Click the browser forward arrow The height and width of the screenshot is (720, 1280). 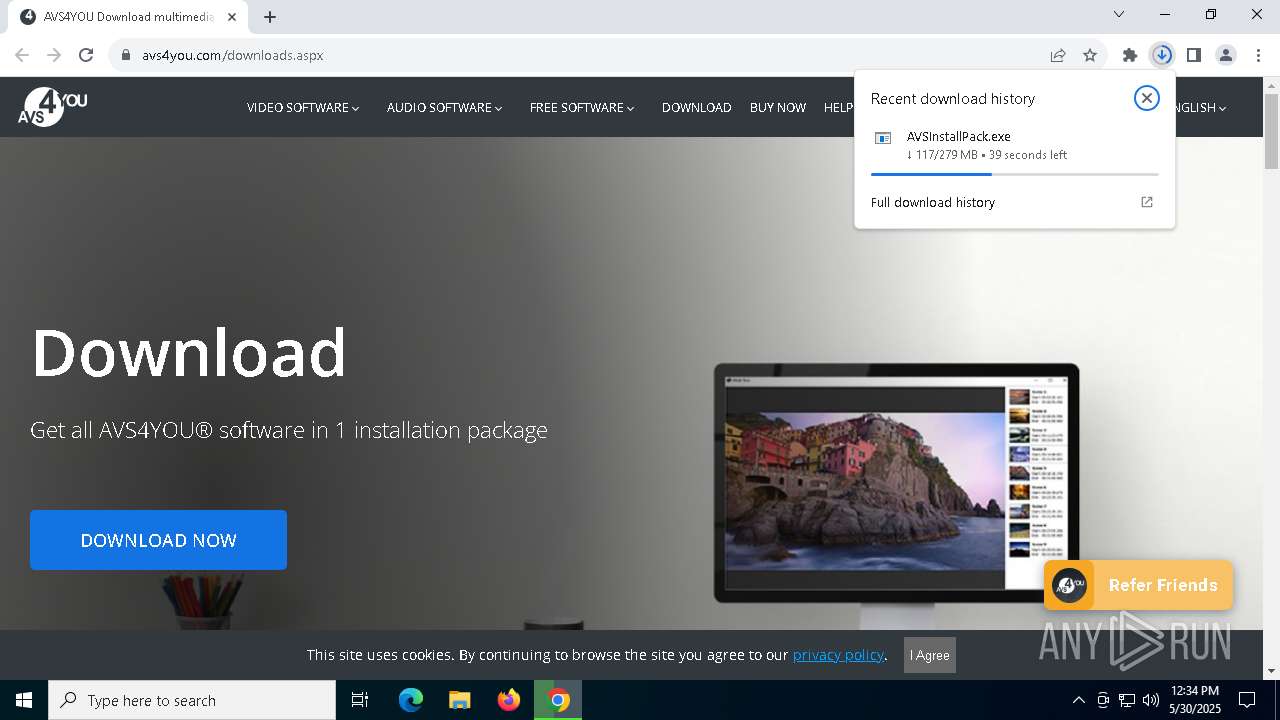click(54, 55)
